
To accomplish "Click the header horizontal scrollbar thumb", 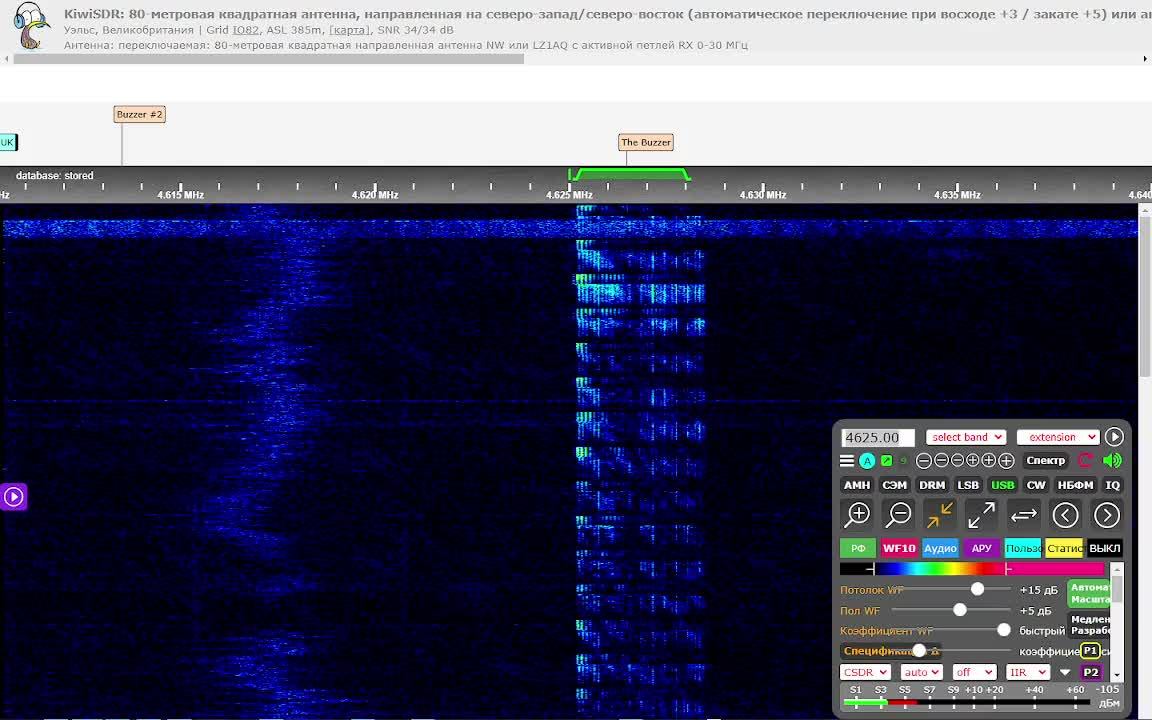I will coord(269,59).
